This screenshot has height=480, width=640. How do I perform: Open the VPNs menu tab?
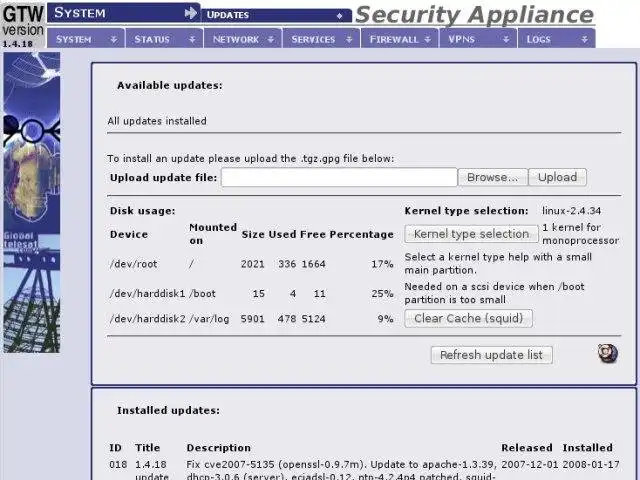(478, 39)
